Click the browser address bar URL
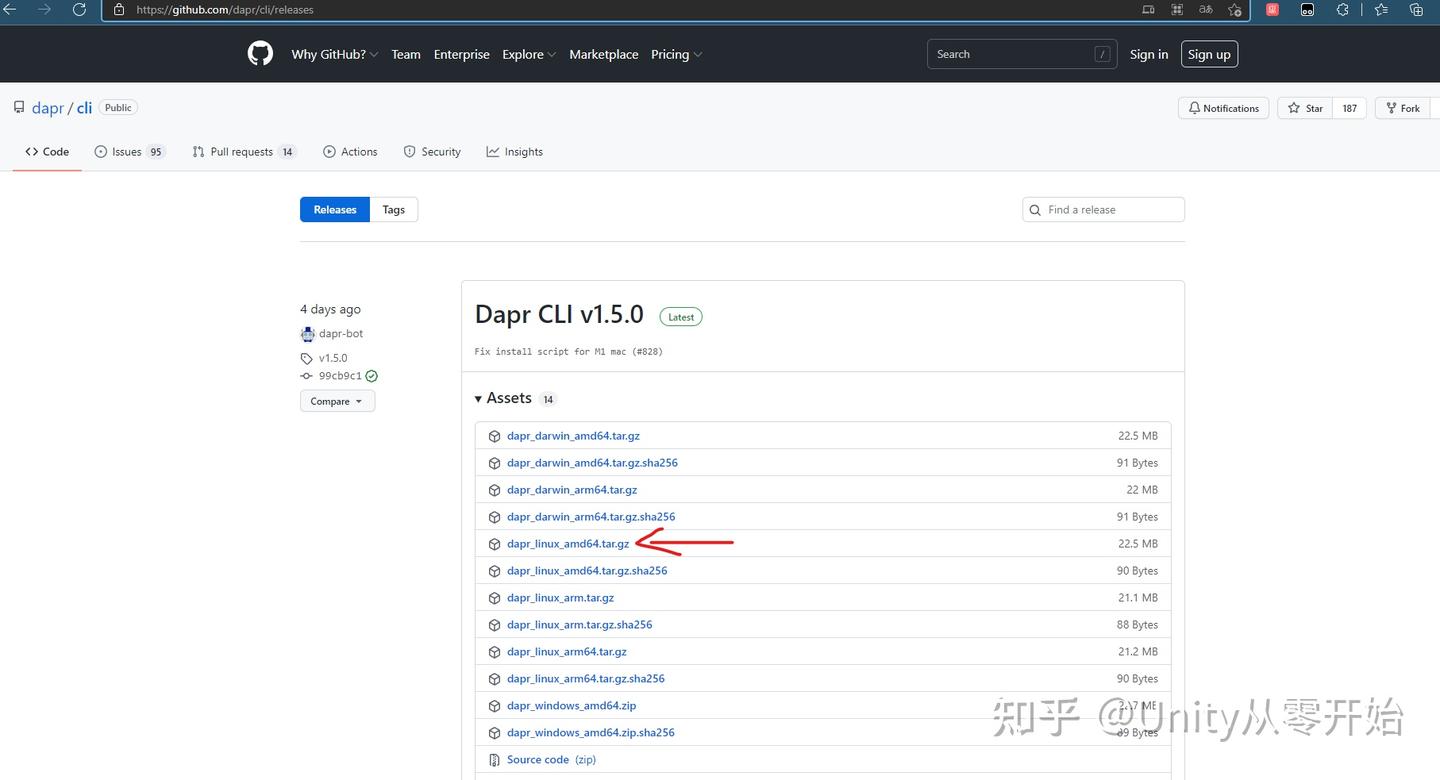 [x=225, y=10]
